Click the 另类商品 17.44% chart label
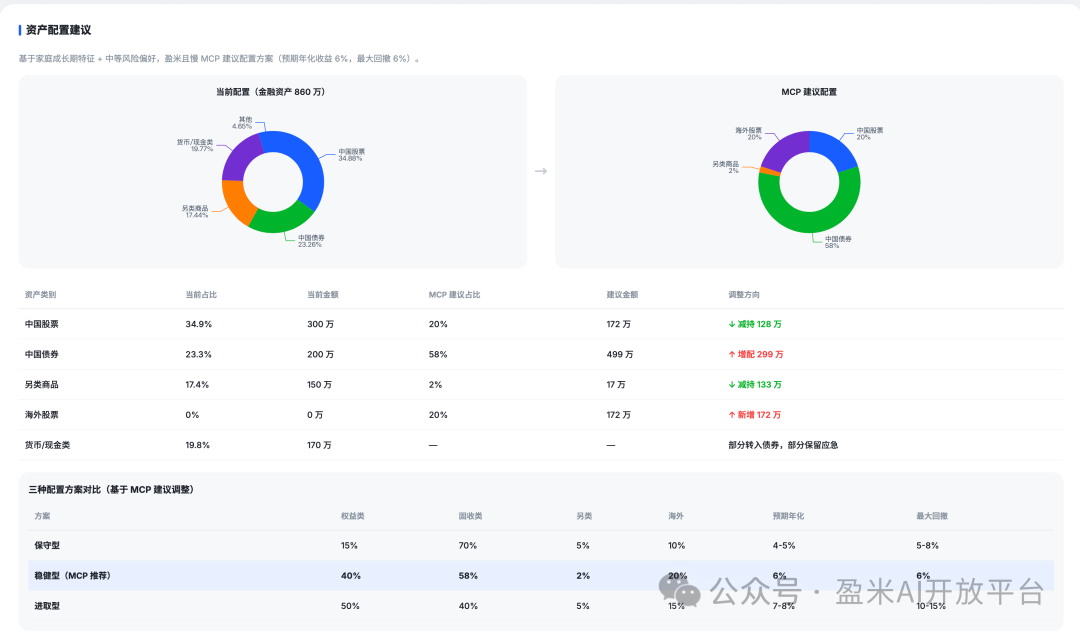 point(195,211)
